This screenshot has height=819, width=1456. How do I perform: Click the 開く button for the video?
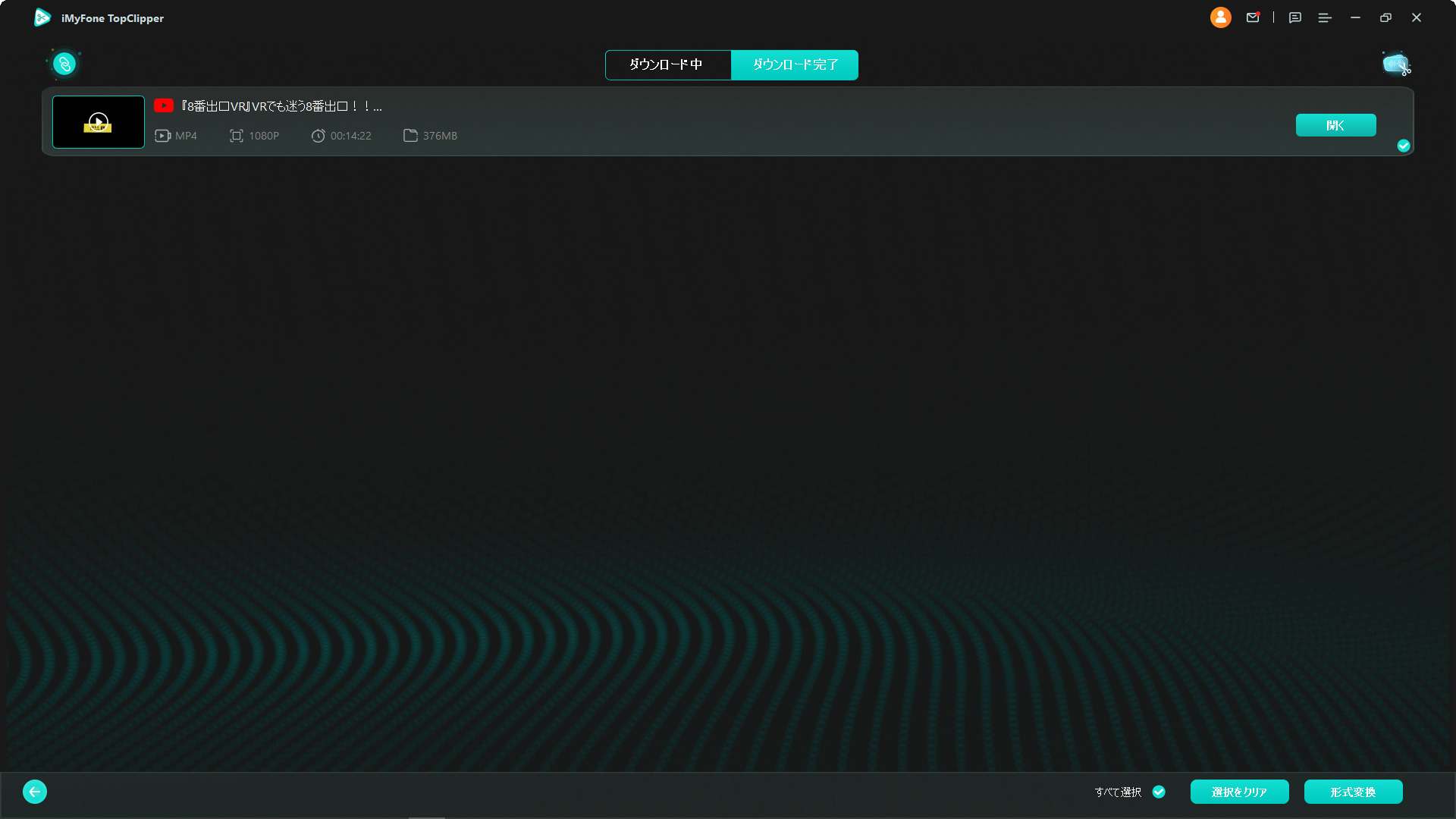[1335, 125]
